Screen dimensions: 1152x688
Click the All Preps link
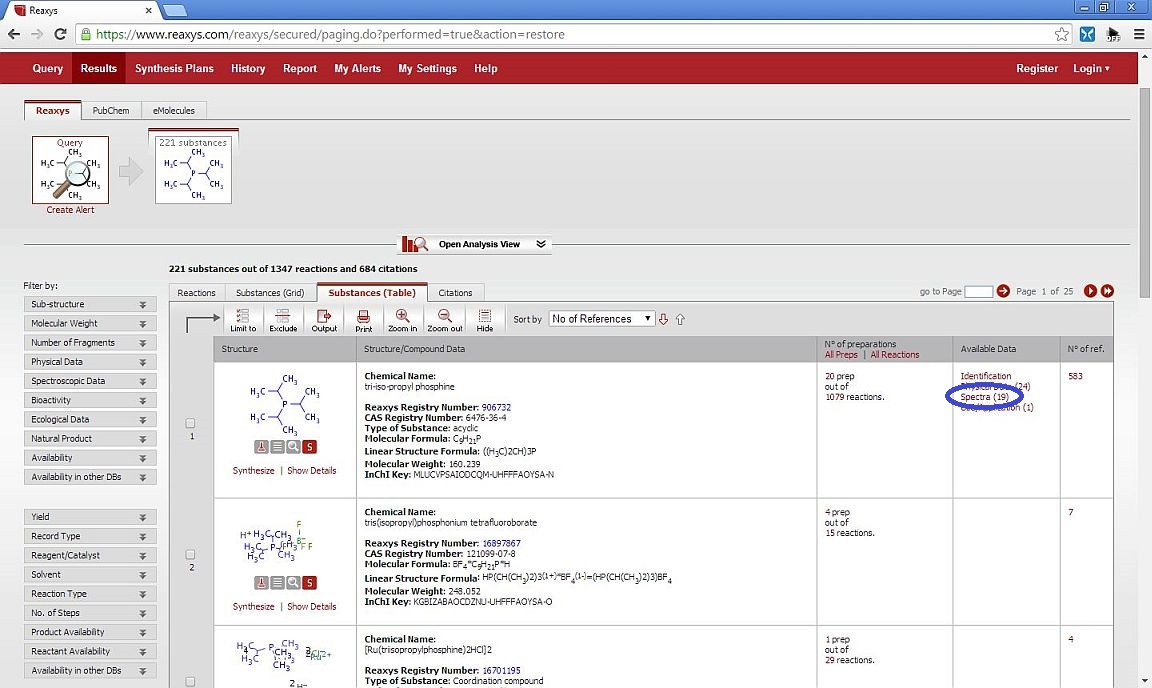[x=841, y=354]
